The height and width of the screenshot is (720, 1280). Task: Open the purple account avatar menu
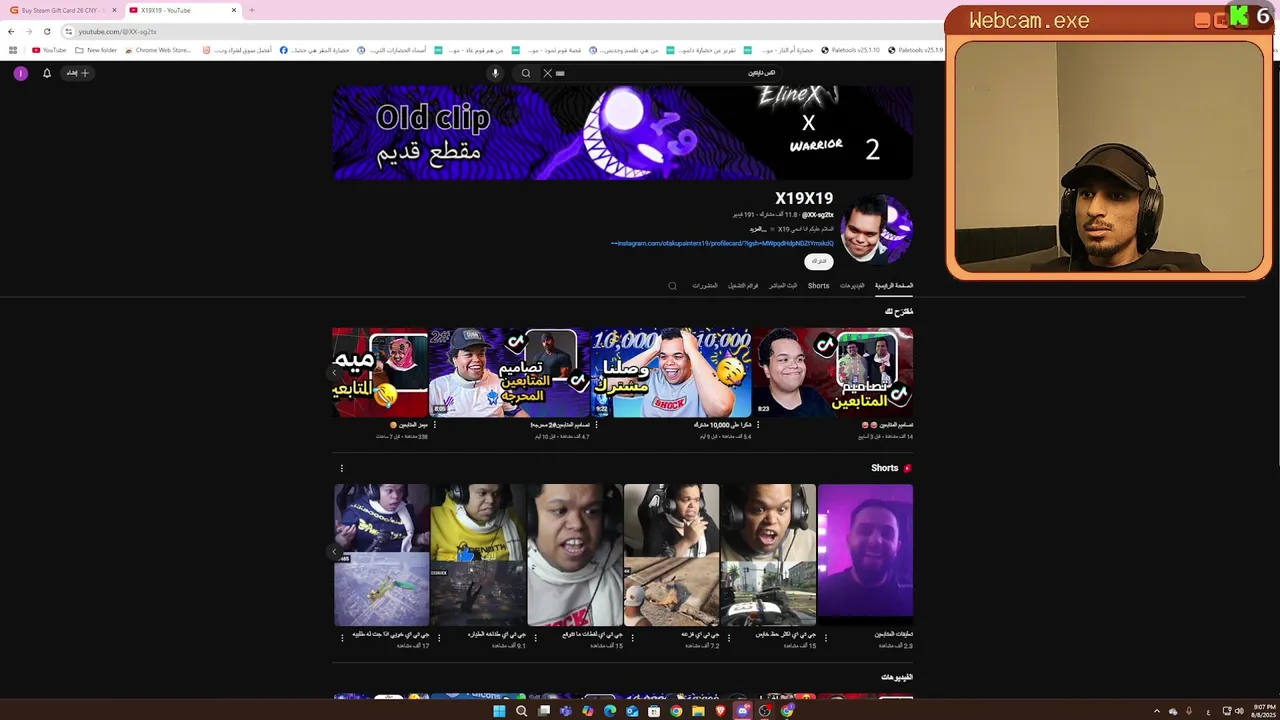click(20, 73)
